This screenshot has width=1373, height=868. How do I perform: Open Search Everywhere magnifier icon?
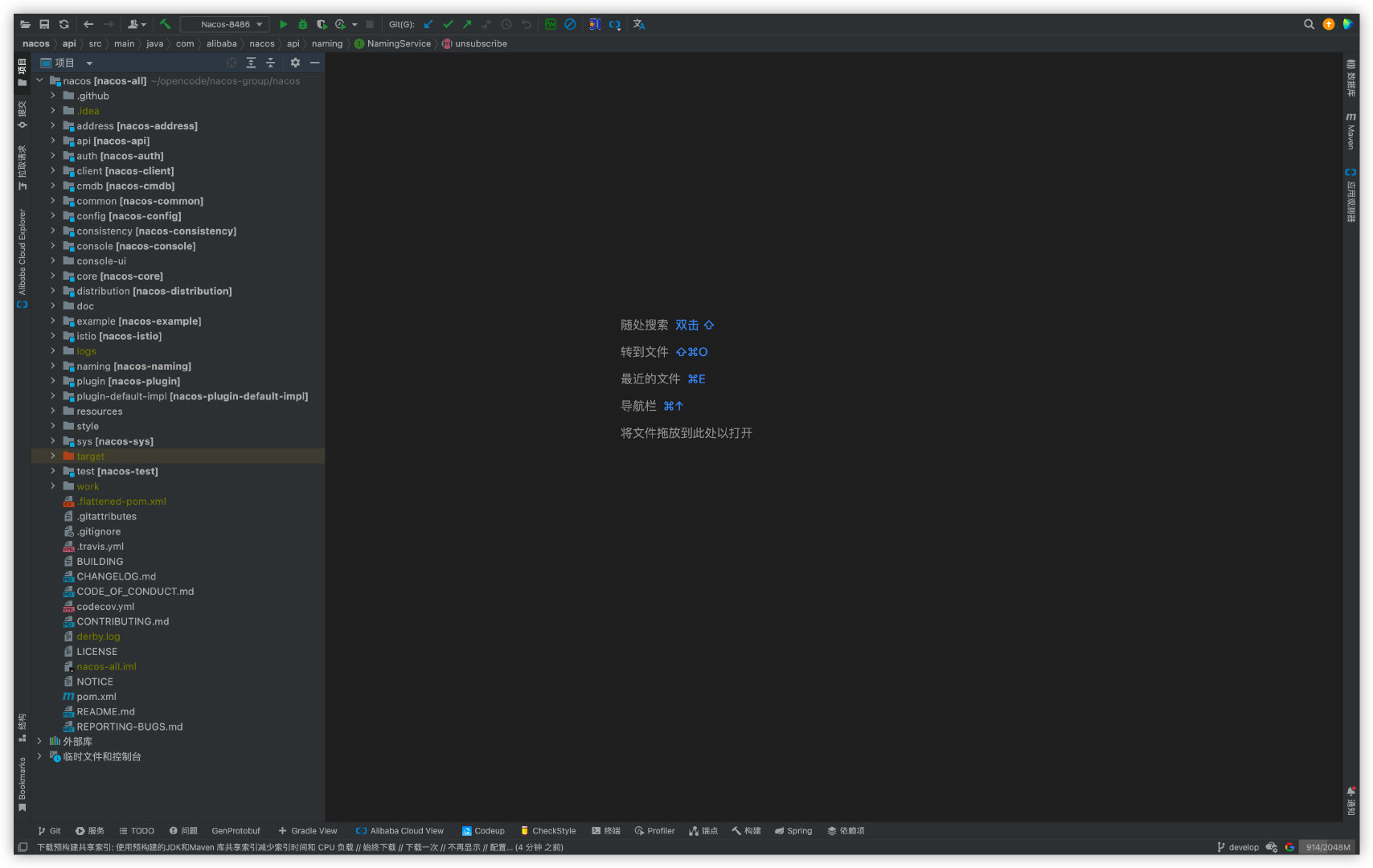pyautogui.click(x=1309, y=24)
